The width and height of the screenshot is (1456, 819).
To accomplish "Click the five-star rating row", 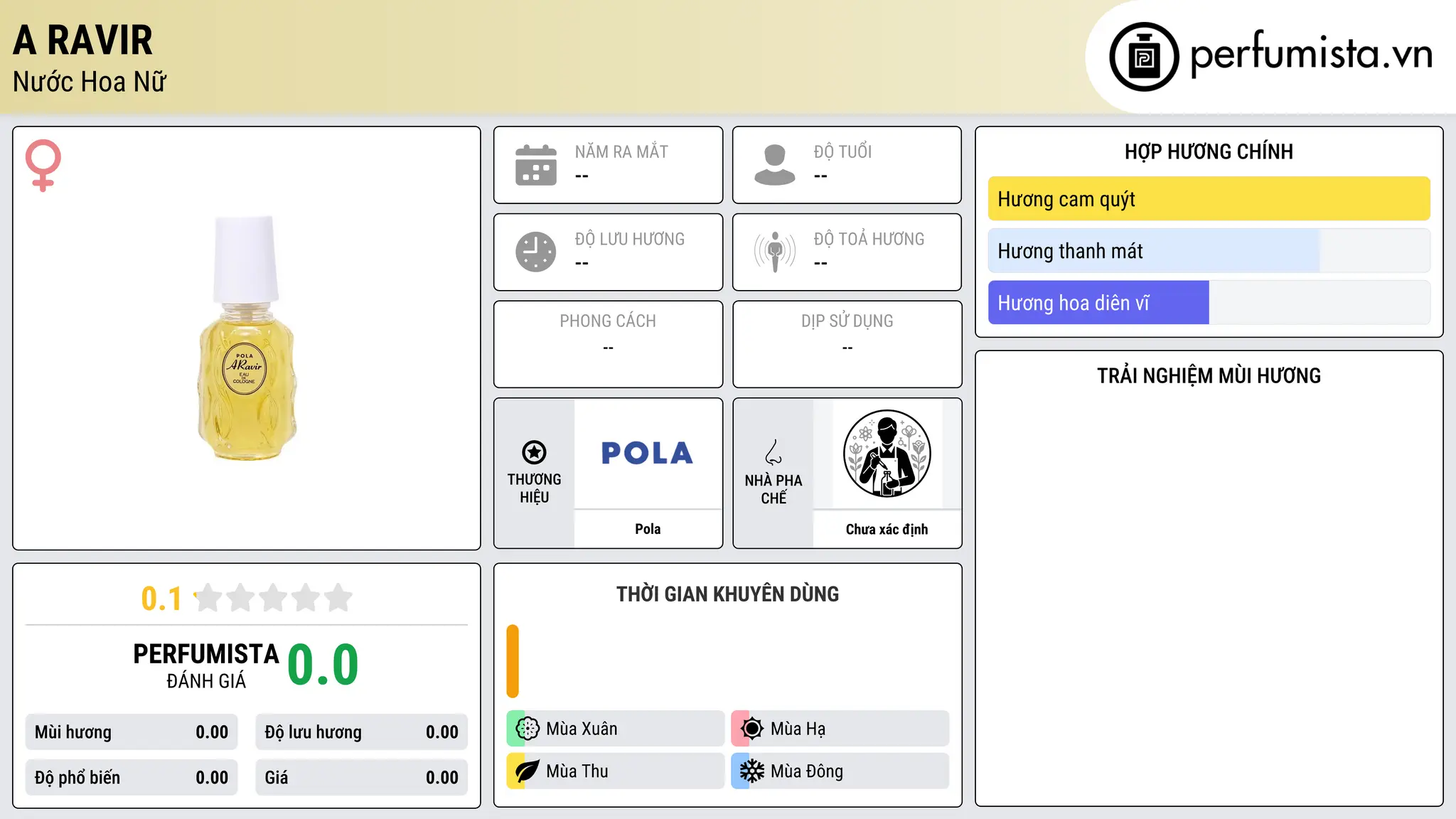I will coord(274,598).
